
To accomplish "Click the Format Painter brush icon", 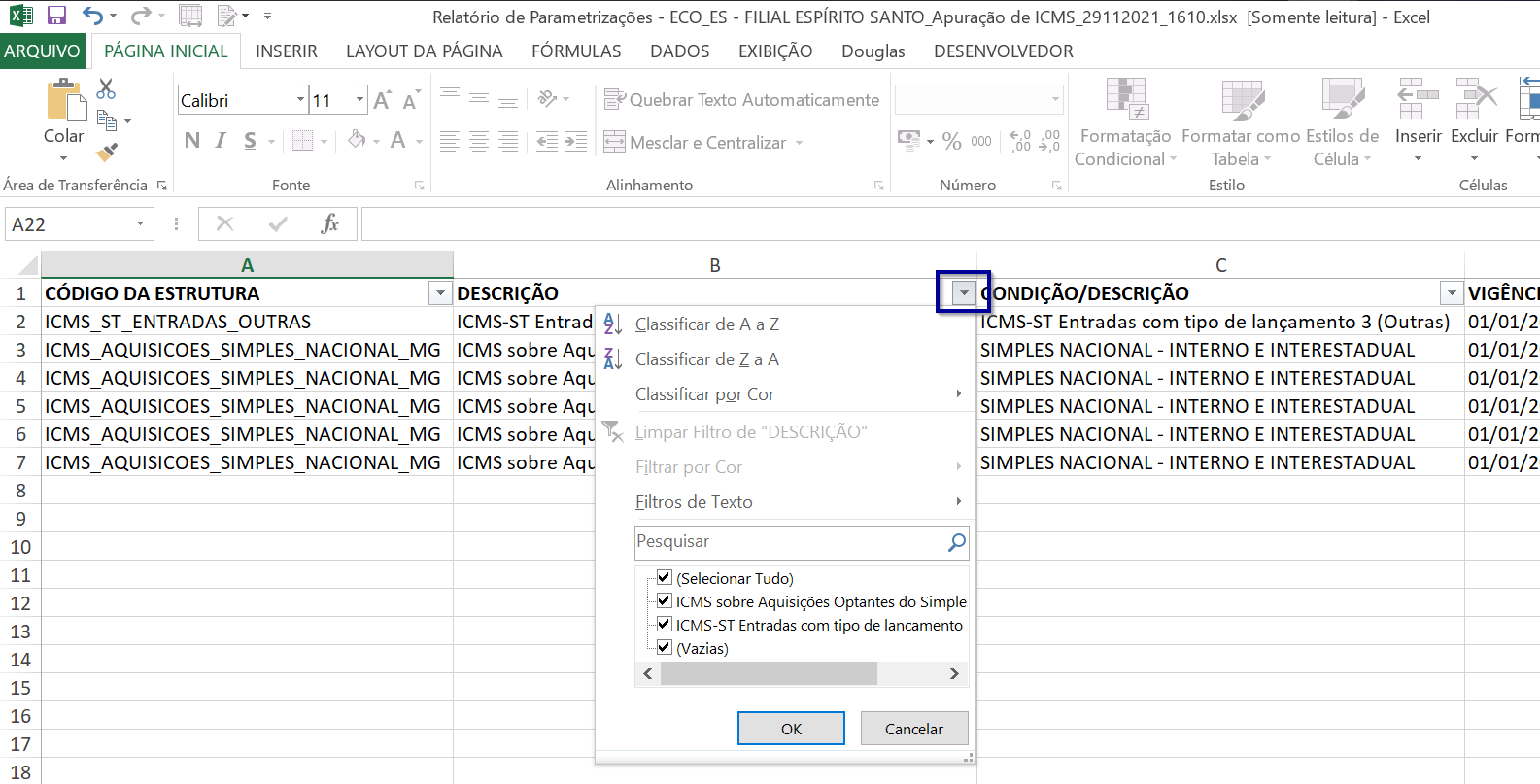I will [107, 153].
